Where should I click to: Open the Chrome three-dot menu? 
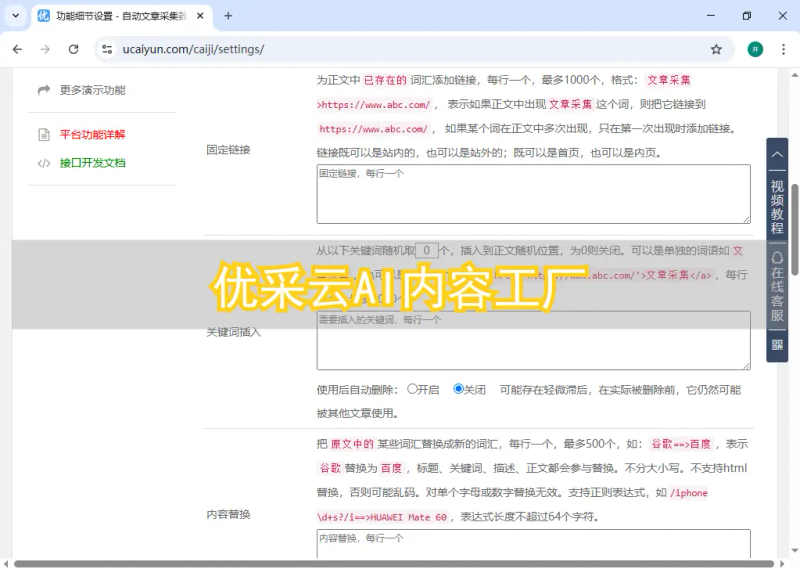pyautogui.click(x=783, y=49)
